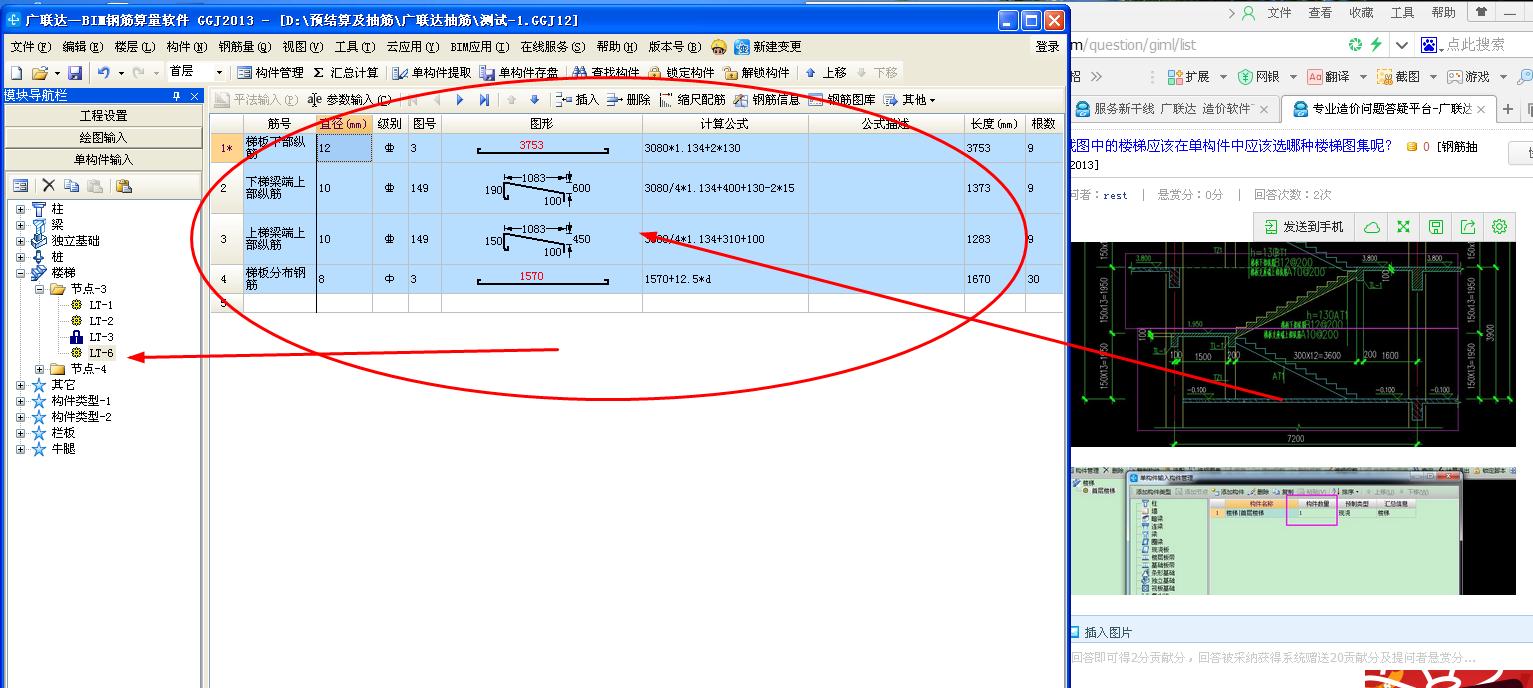The width and height of the screenshot is (1533, 688).
Task: Click the open folder icon
Action: tap(40, 73)
